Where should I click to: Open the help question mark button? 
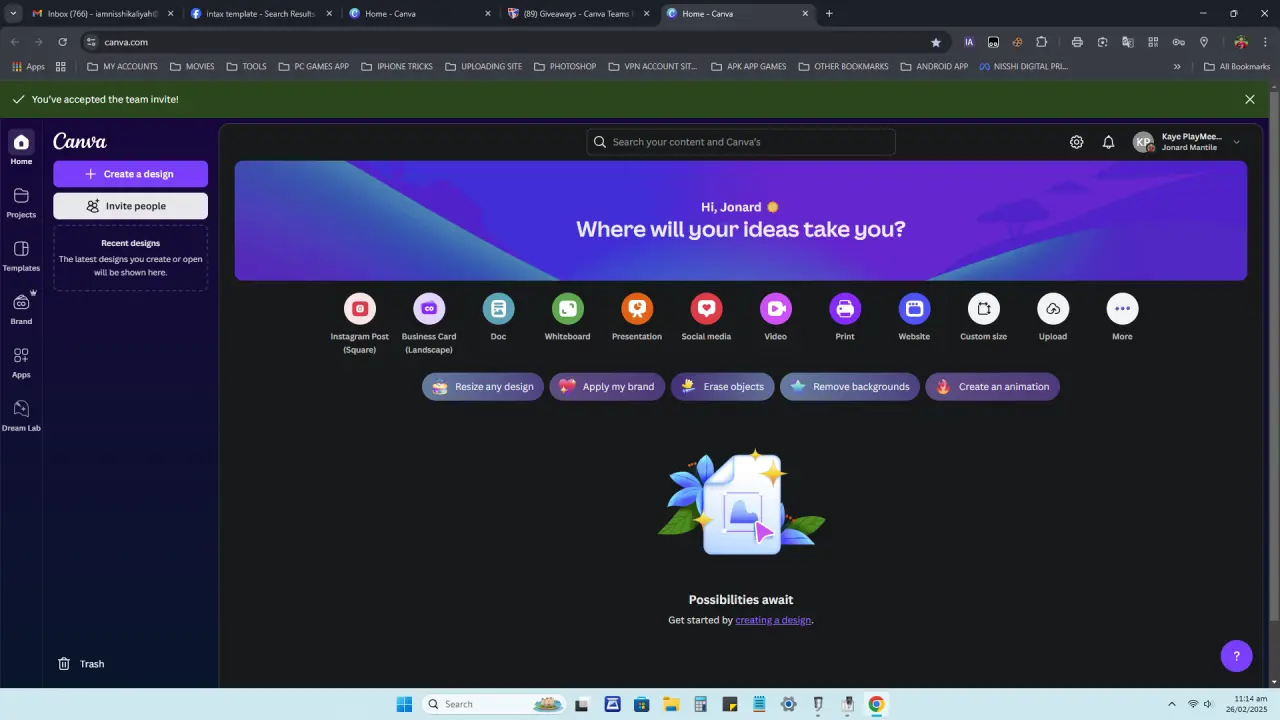click(x=1237, y=656)
